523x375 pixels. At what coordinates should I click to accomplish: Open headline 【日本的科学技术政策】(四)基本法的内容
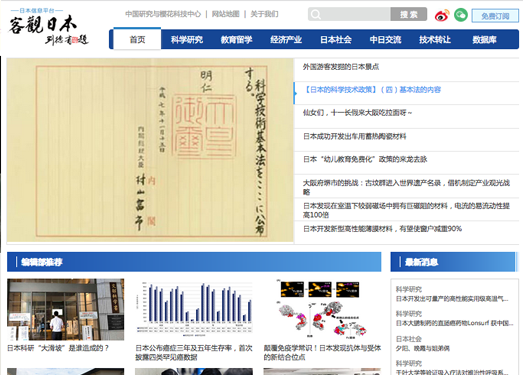372,90
